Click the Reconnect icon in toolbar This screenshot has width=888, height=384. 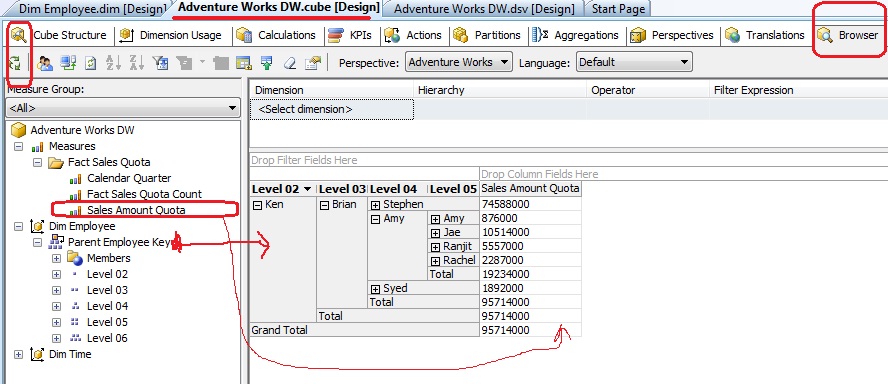click(x=69, y=62)
